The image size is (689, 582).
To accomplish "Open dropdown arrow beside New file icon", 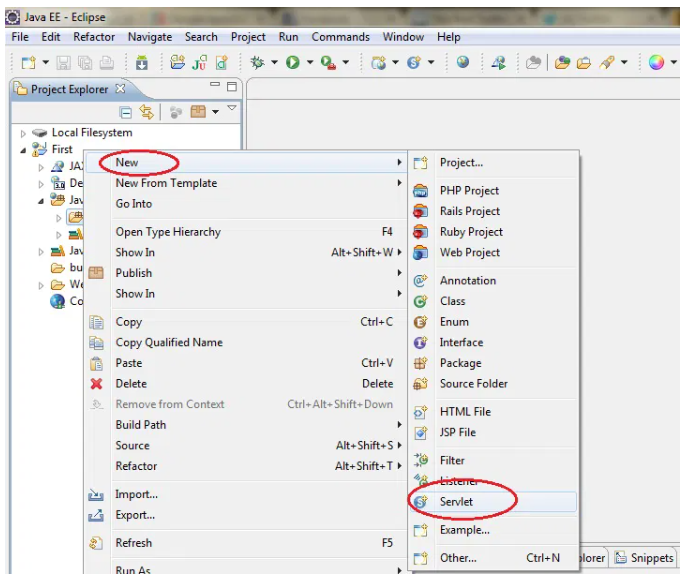I will 44,62.
